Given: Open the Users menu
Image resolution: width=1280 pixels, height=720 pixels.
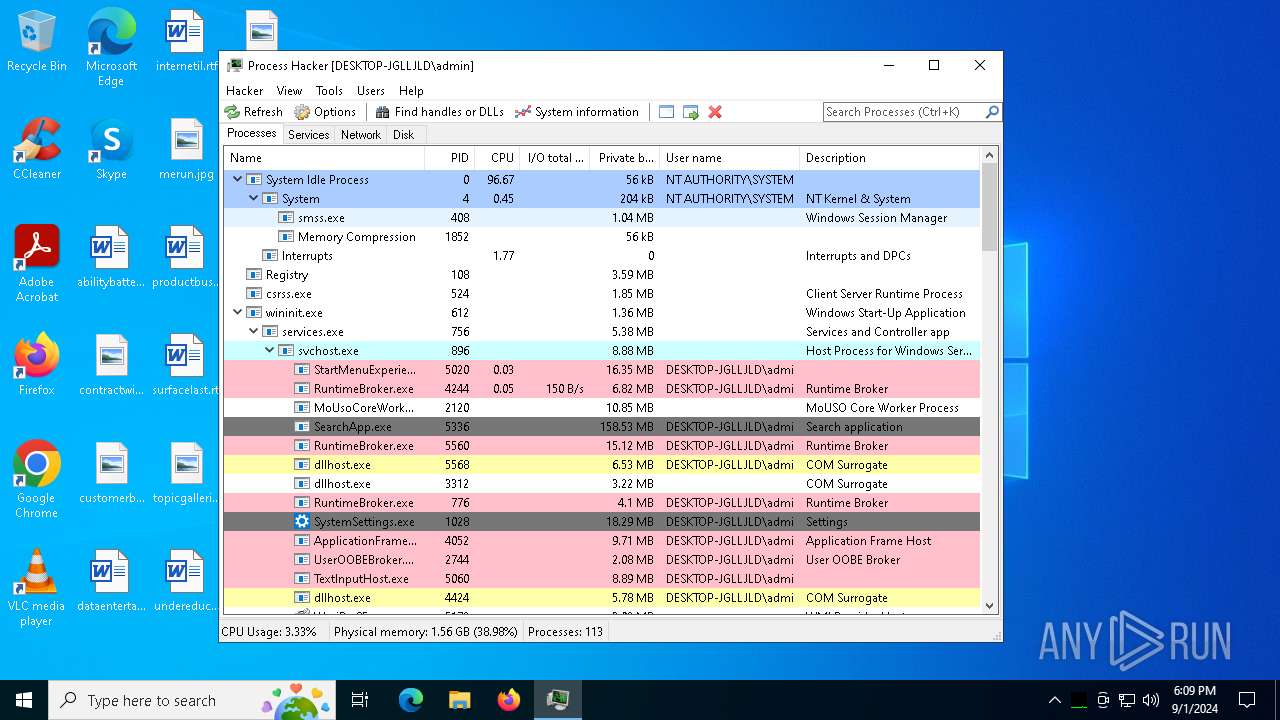Looking at the screenshot, I should pyautogui.click(x=371, y=90).
